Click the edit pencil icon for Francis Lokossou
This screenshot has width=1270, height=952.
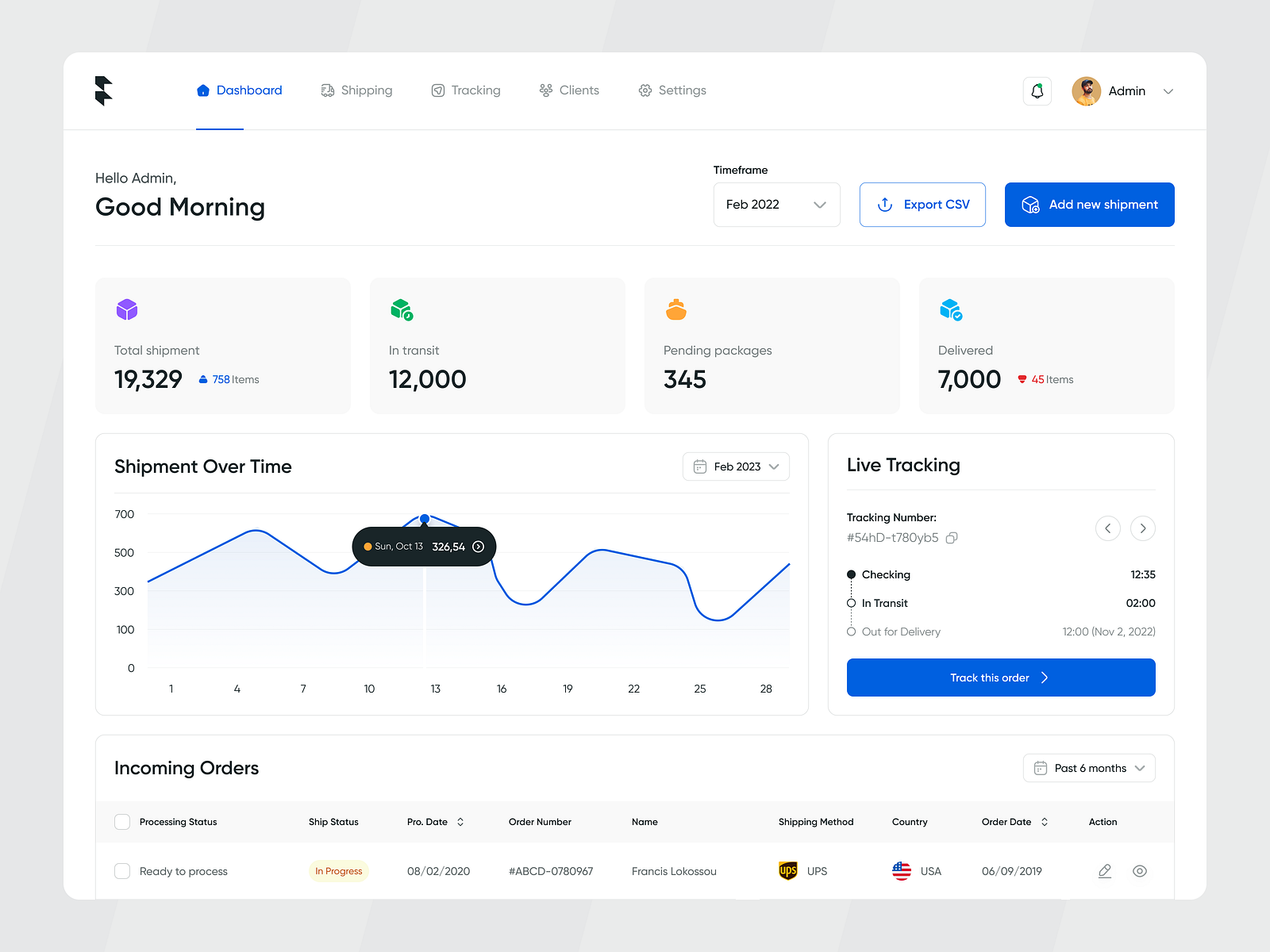click(1104, 871)
